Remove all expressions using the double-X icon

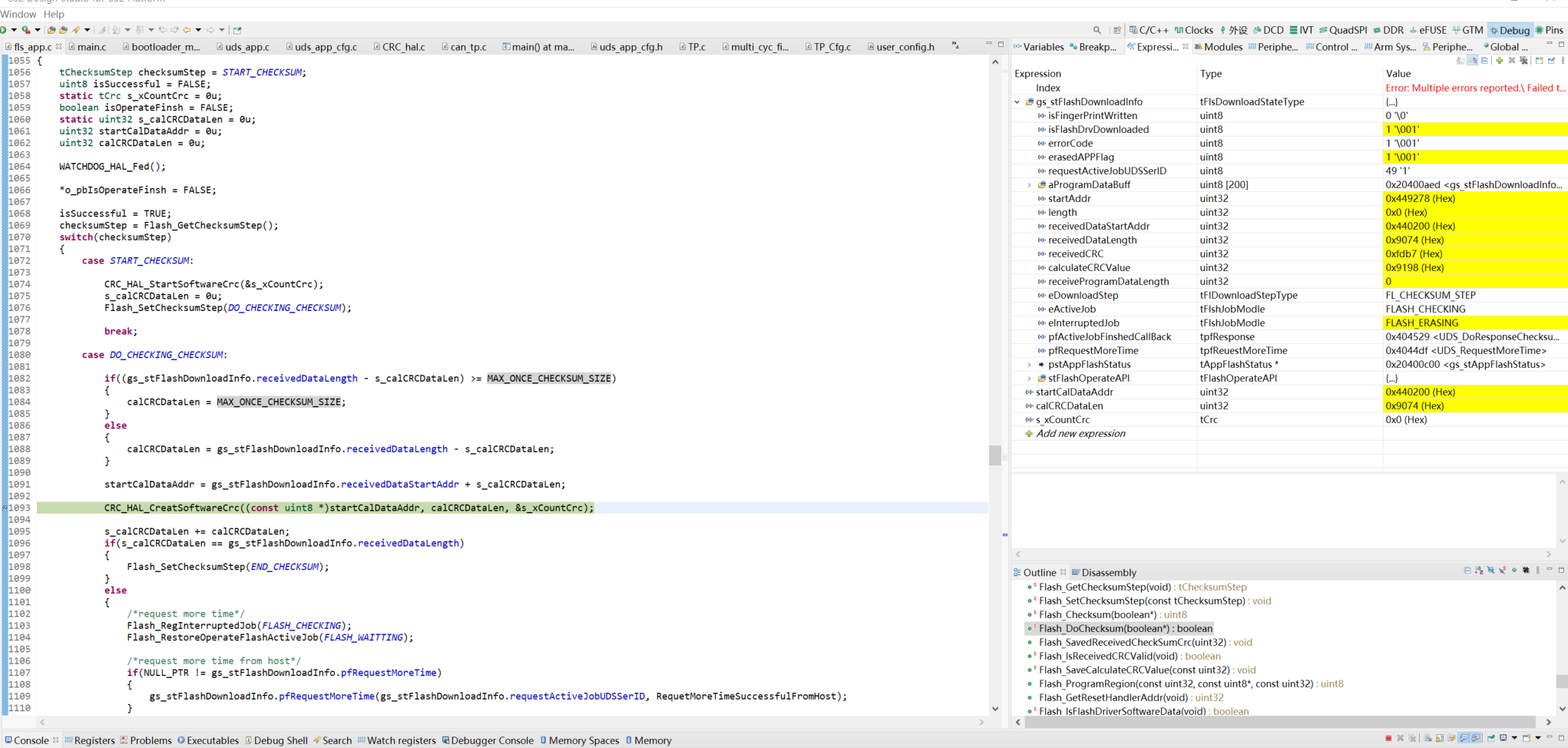coord(1523,61)
